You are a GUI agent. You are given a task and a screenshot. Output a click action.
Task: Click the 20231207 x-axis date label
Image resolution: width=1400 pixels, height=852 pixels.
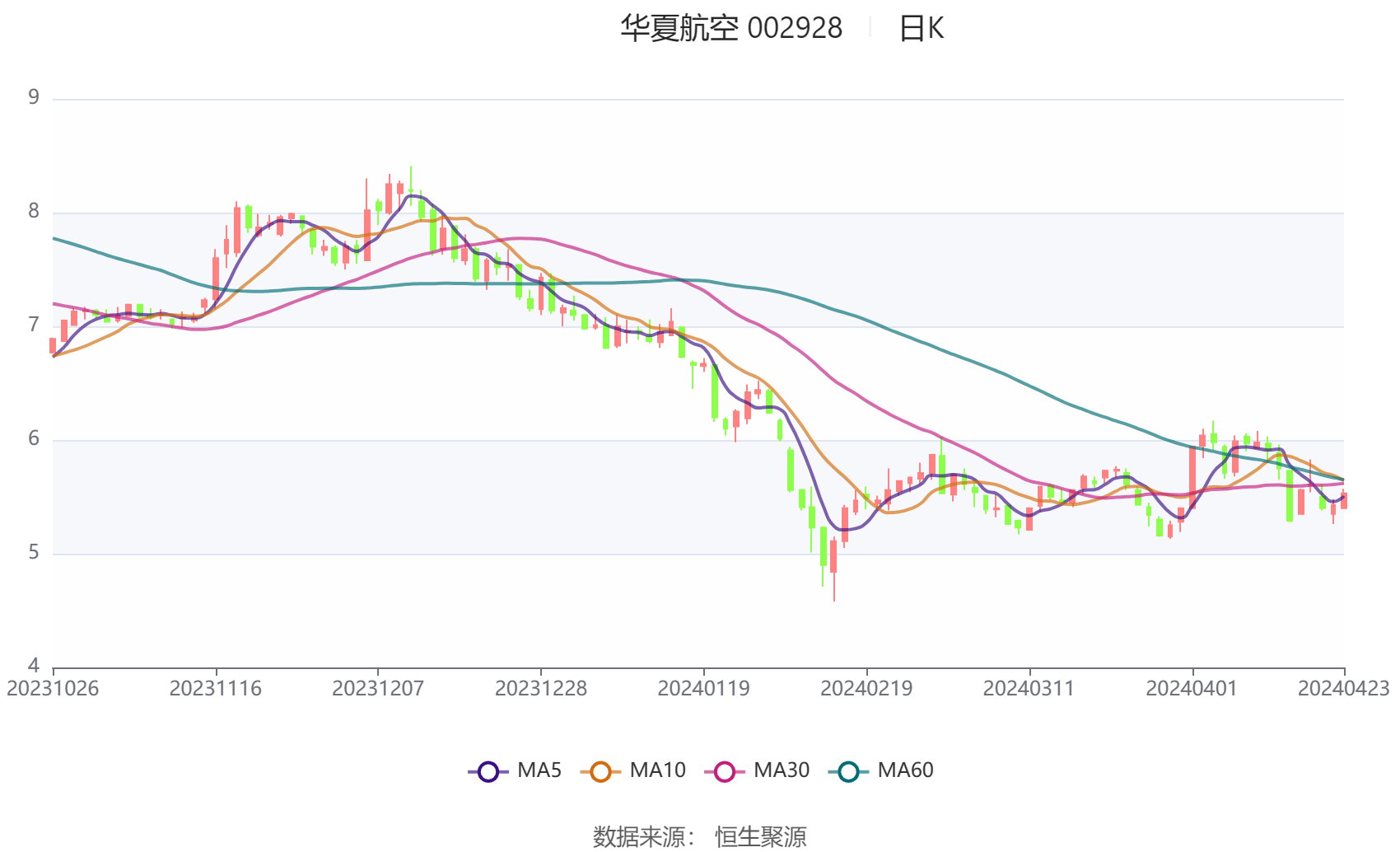tap(378, 688)
